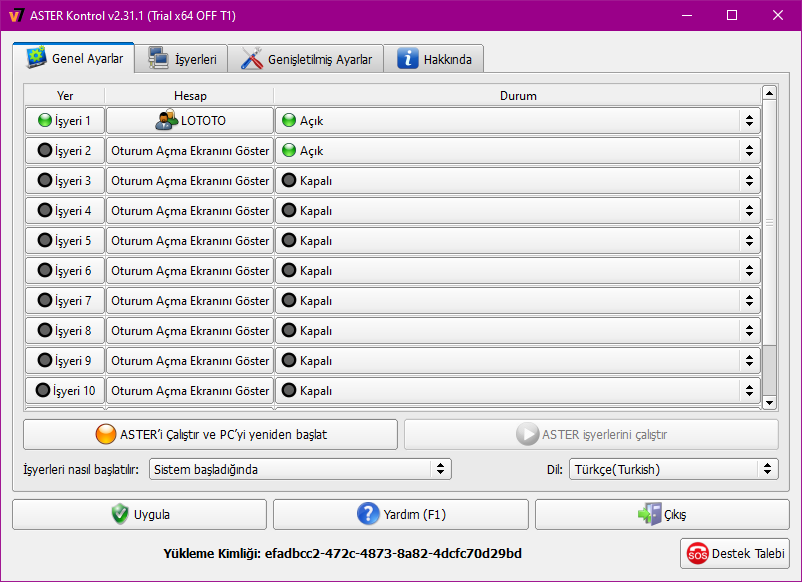This screenshot has width=802, height=582.
Task: Click the LOTOTO user account icon
Action: point(167,120)
